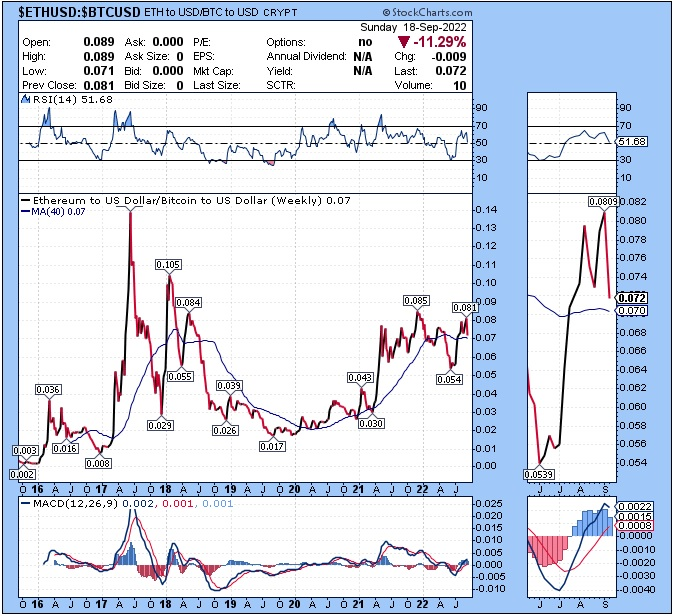The width and height of the screenshot is (675, 616).
Task: Click the red down-triangle beside -11.29%
Action: 403,42
